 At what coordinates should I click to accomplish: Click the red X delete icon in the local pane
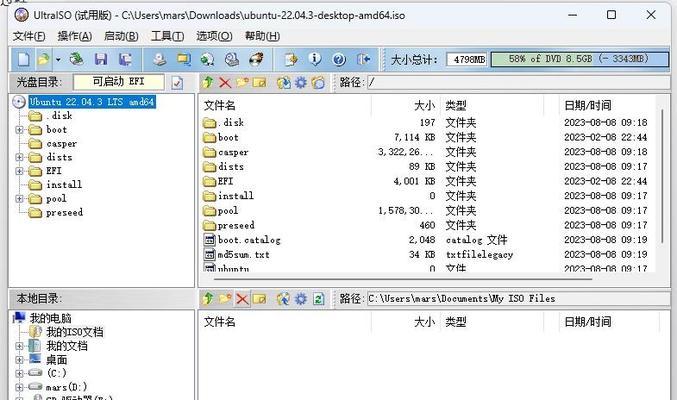pyautogui.click(x=242, y=298)
